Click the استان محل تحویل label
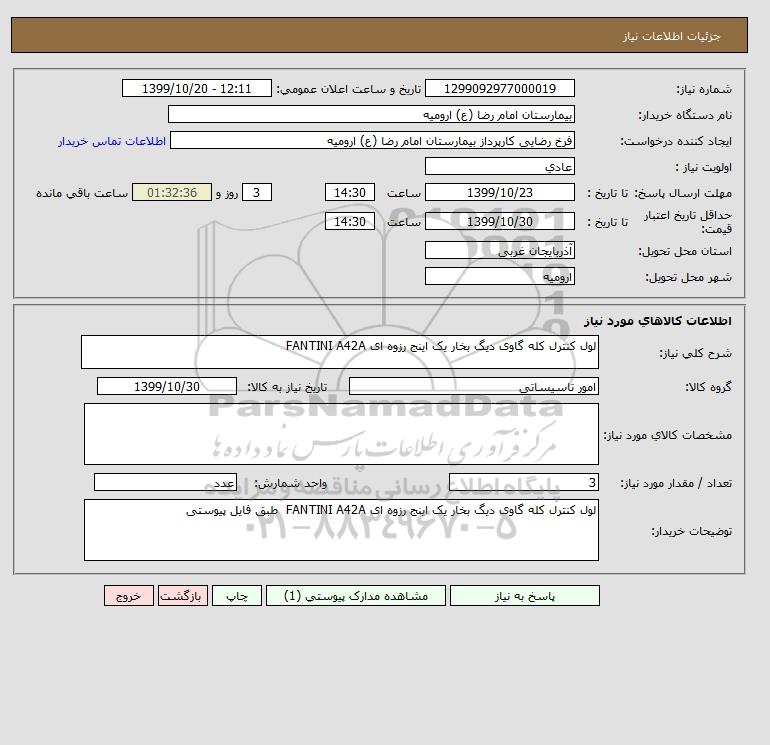 click(685, 251)
